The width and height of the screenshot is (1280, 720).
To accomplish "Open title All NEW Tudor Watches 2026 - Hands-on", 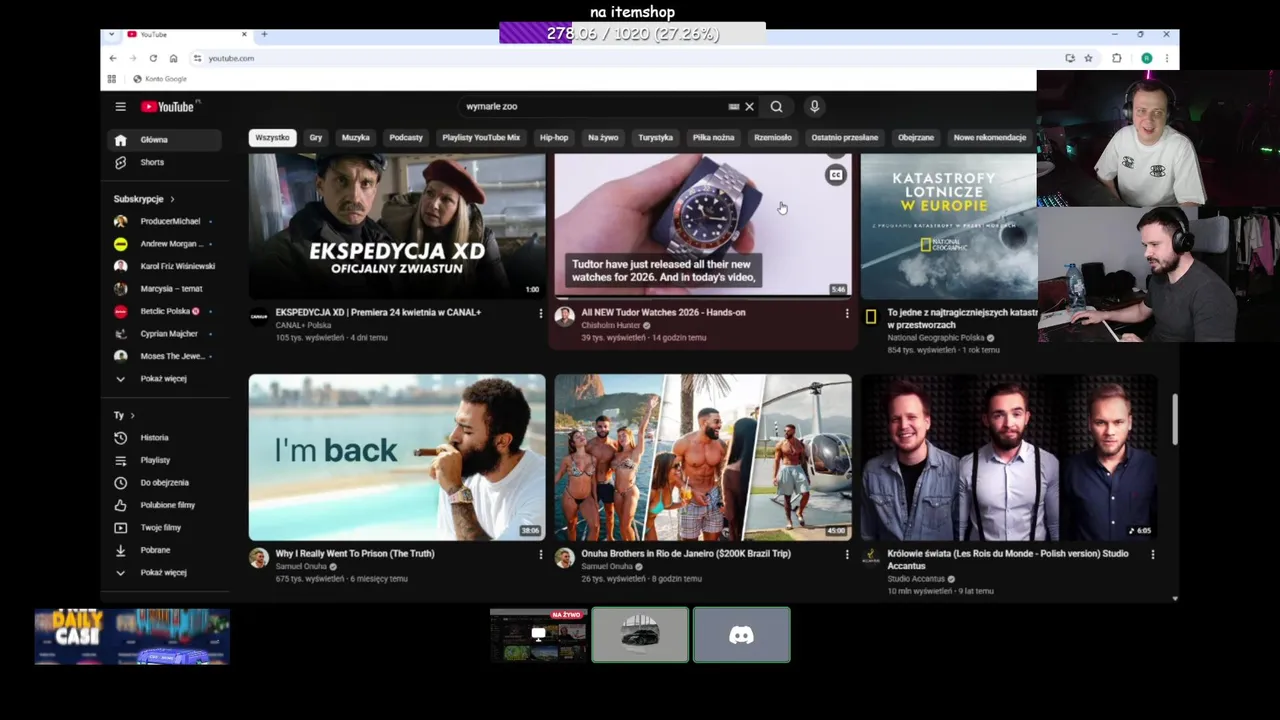I will pos(663,312).
